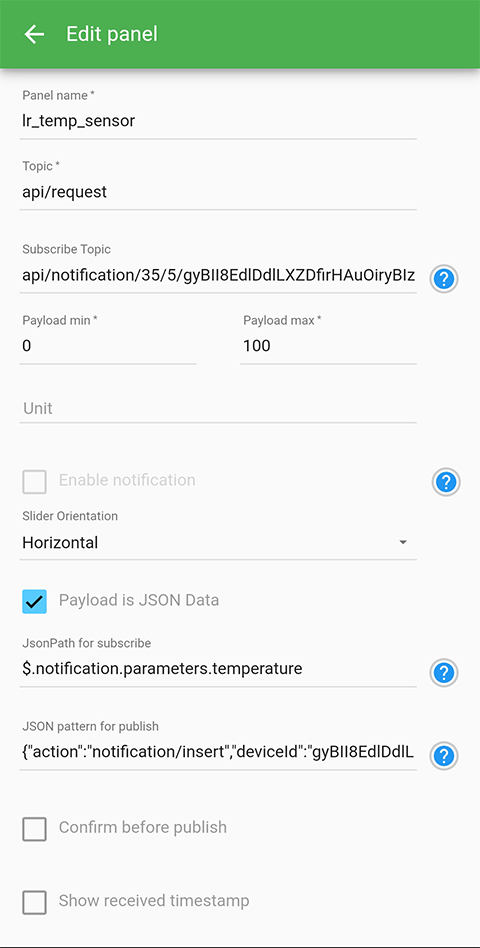
Task: Select the Horizontal orientation value
Action: (60, 543)
